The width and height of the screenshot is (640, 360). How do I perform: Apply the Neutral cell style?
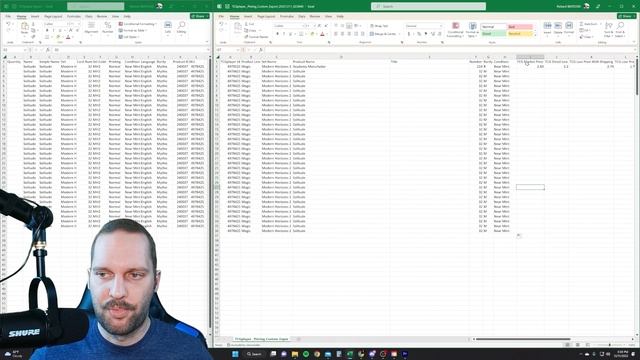(x=520, y=33)
